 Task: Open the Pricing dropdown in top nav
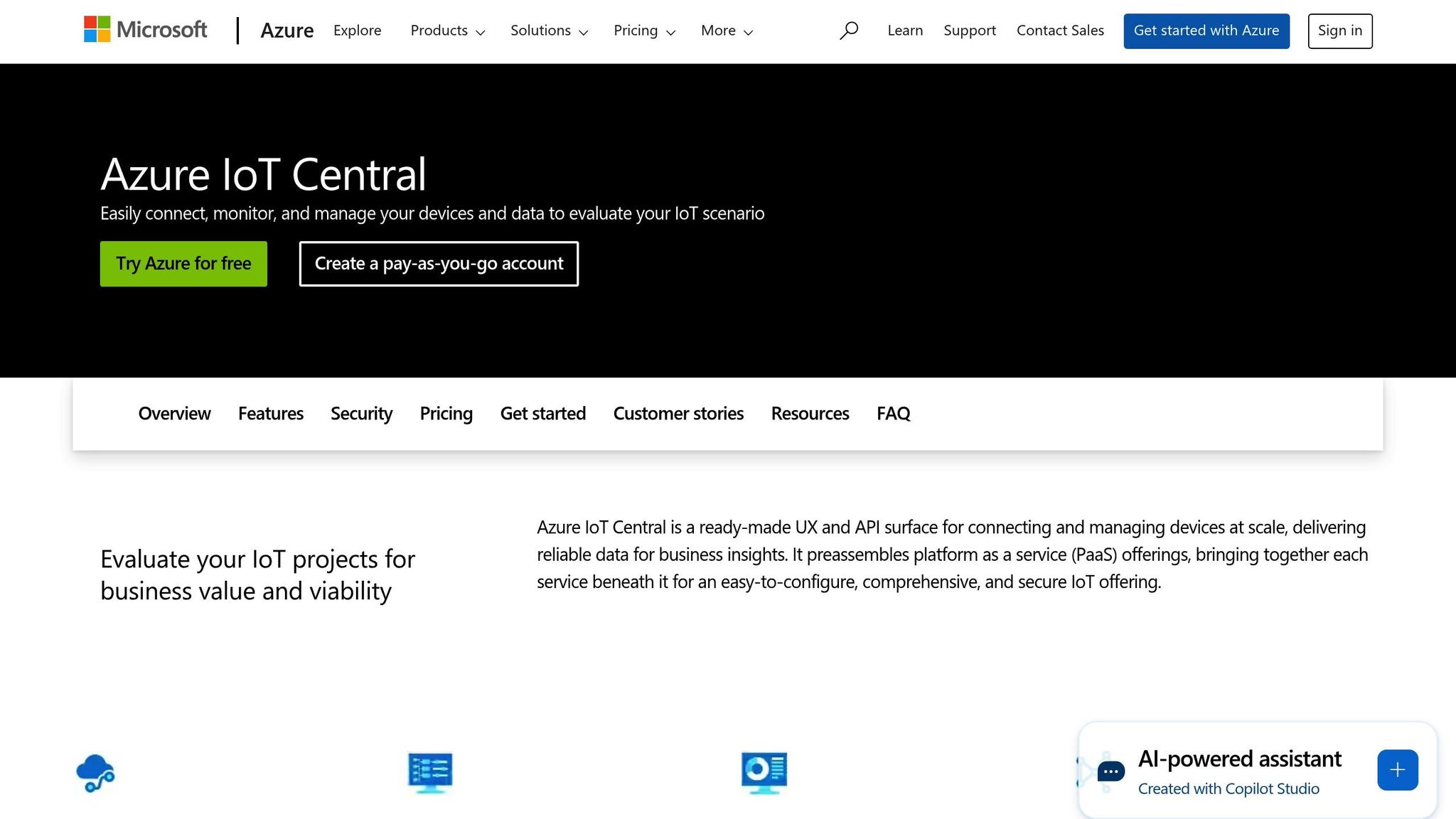[645, 31]
